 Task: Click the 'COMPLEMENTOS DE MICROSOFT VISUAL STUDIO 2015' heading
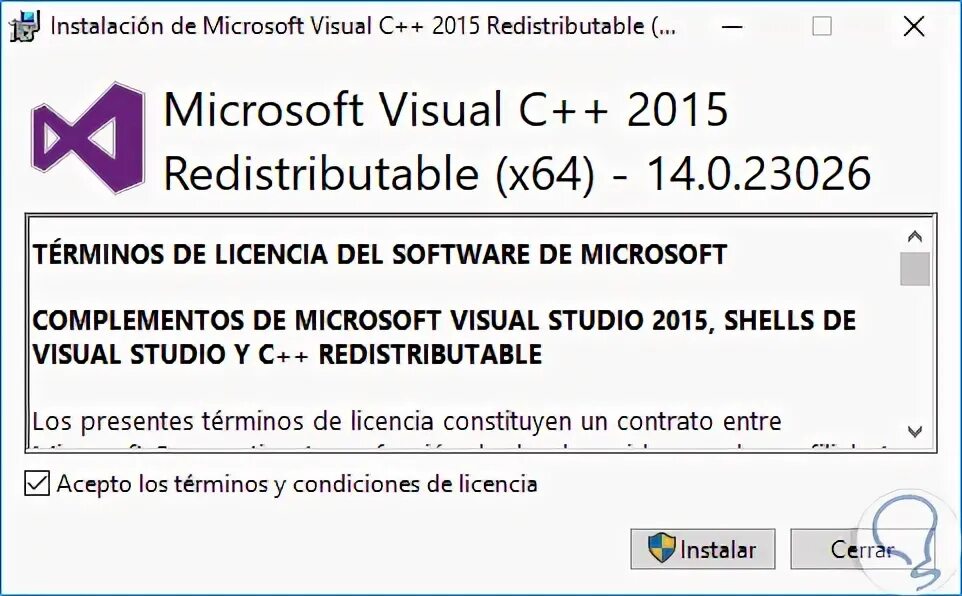(444, 337)
